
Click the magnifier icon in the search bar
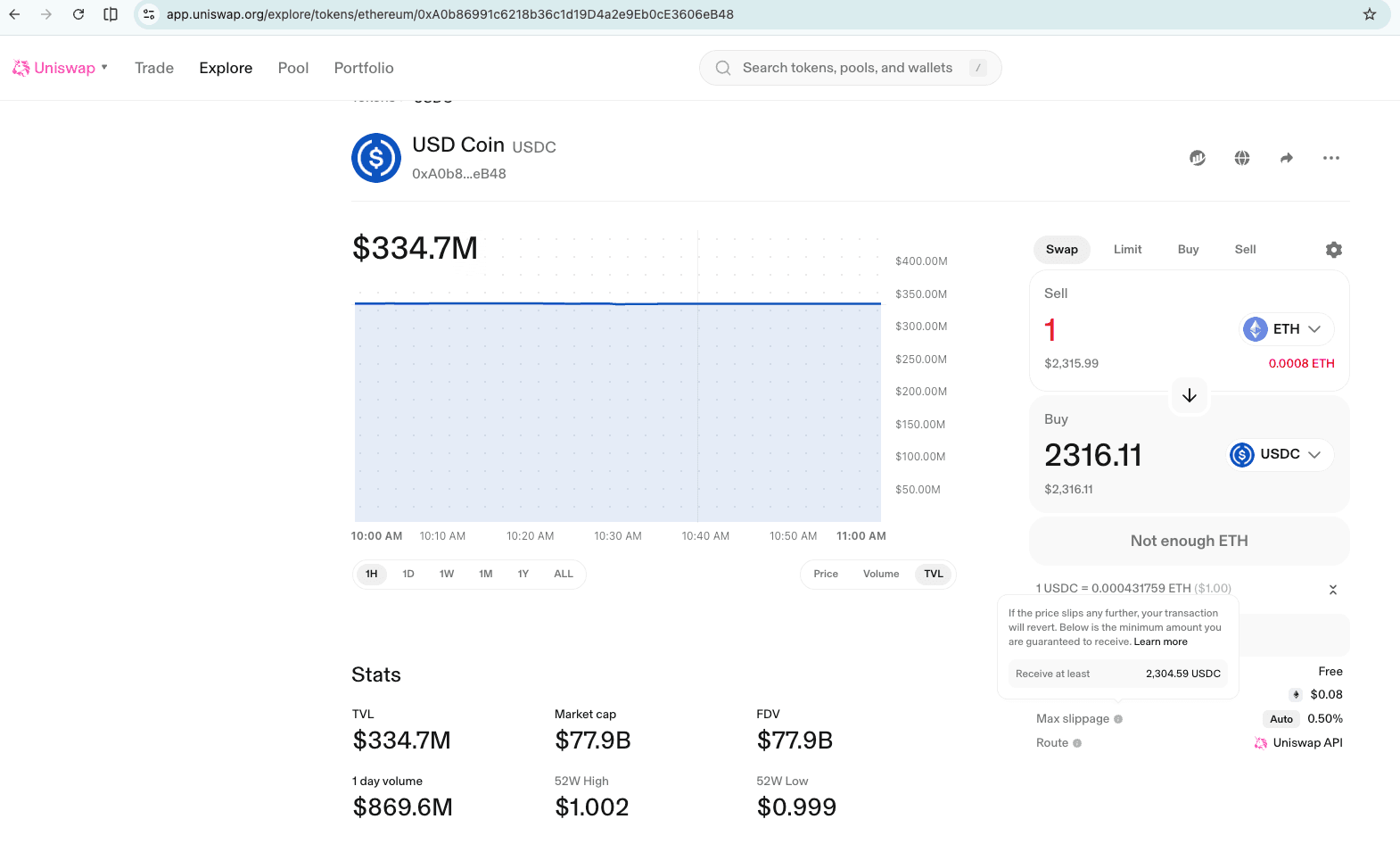coord(723,68)
